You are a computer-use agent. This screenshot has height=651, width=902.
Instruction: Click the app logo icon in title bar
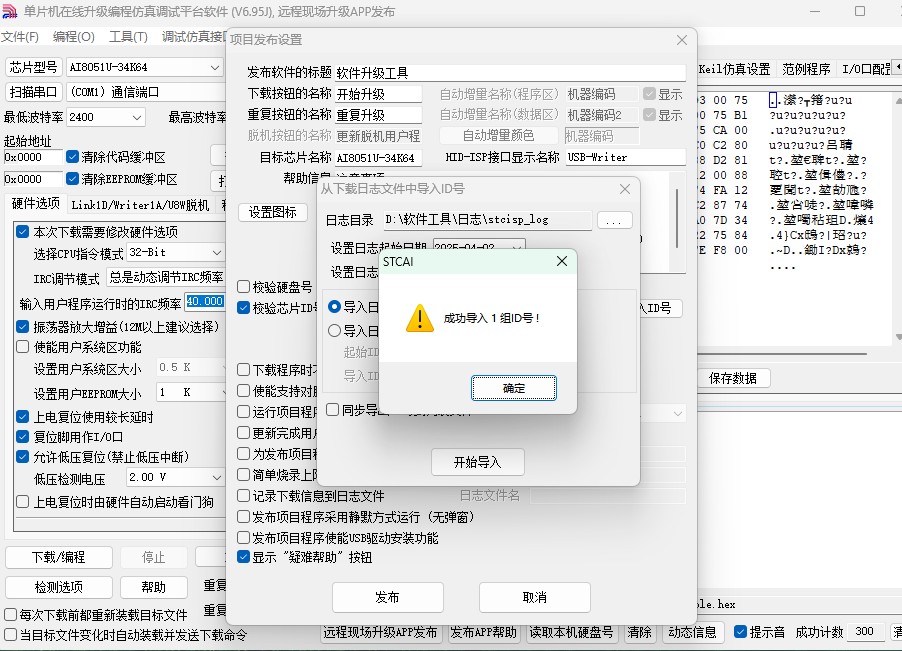click(9, 12)
